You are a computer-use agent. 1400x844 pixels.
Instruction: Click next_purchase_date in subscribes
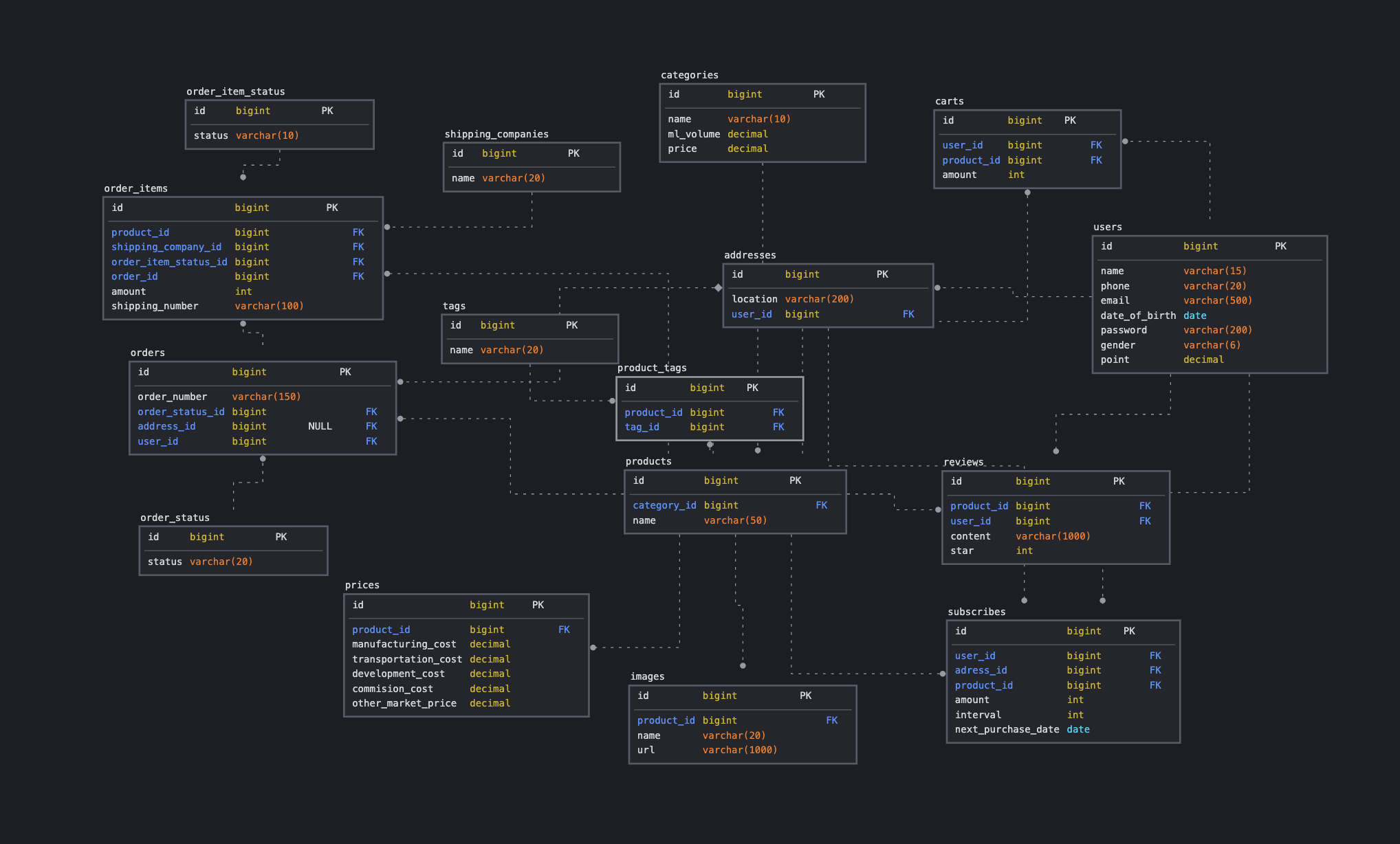pyautogui.click(x=1006, y=729)
